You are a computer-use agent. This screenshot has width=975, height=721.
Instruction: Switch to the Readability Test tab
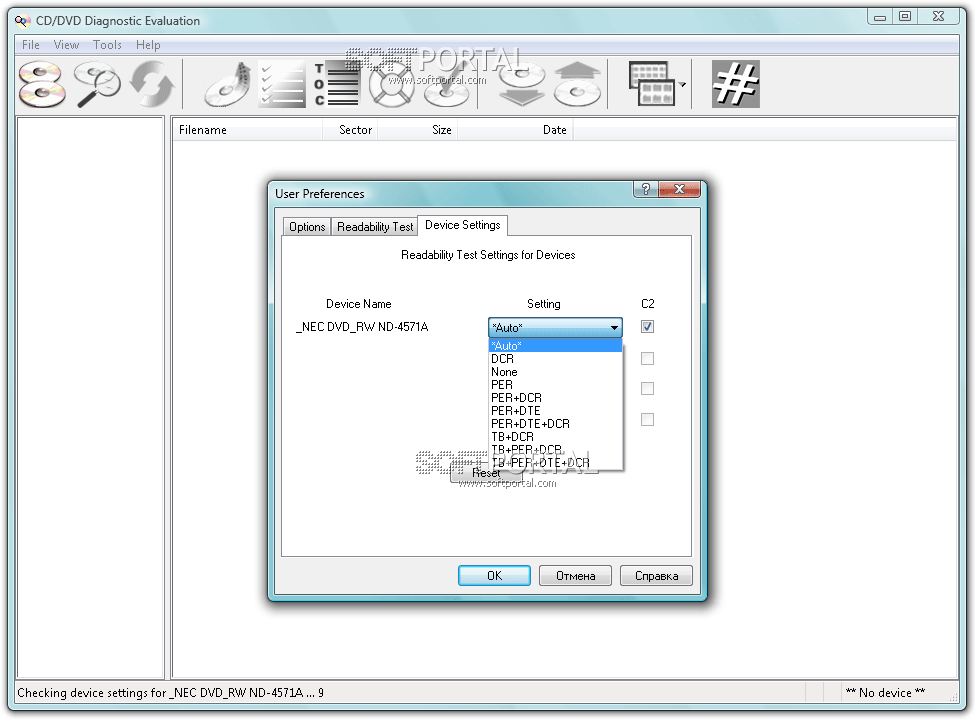click(375, 227)
